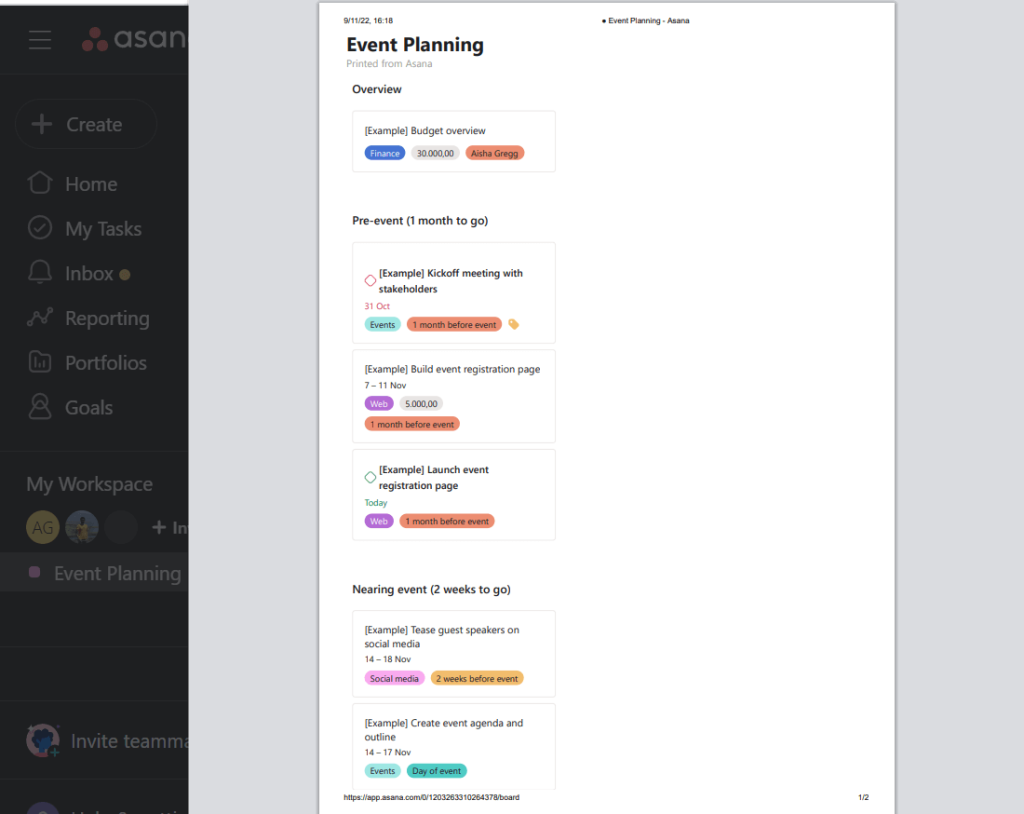Click the Inbox bell icon

[42, 273]
